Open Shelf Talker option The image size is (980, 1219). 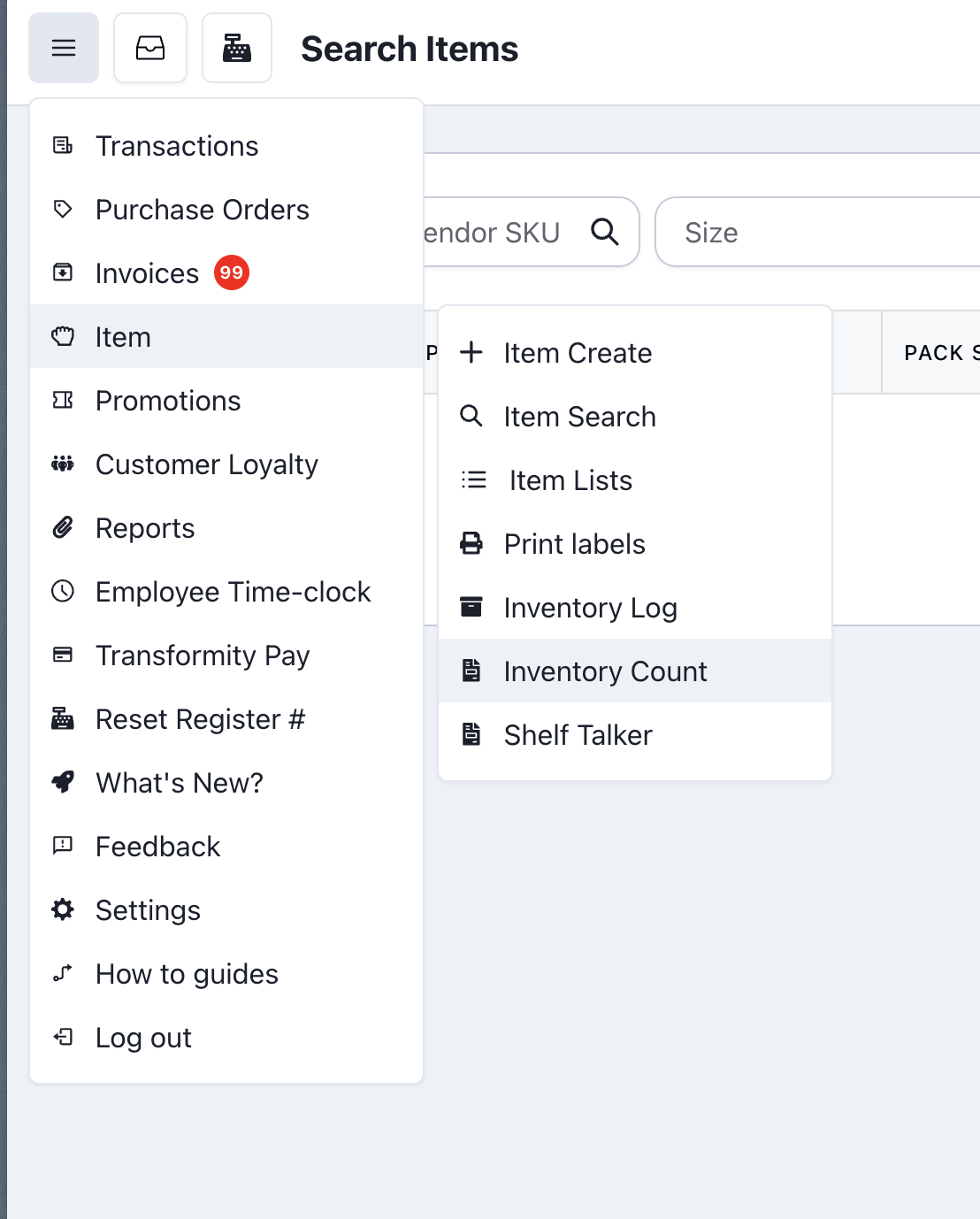[x=578, y=735]
